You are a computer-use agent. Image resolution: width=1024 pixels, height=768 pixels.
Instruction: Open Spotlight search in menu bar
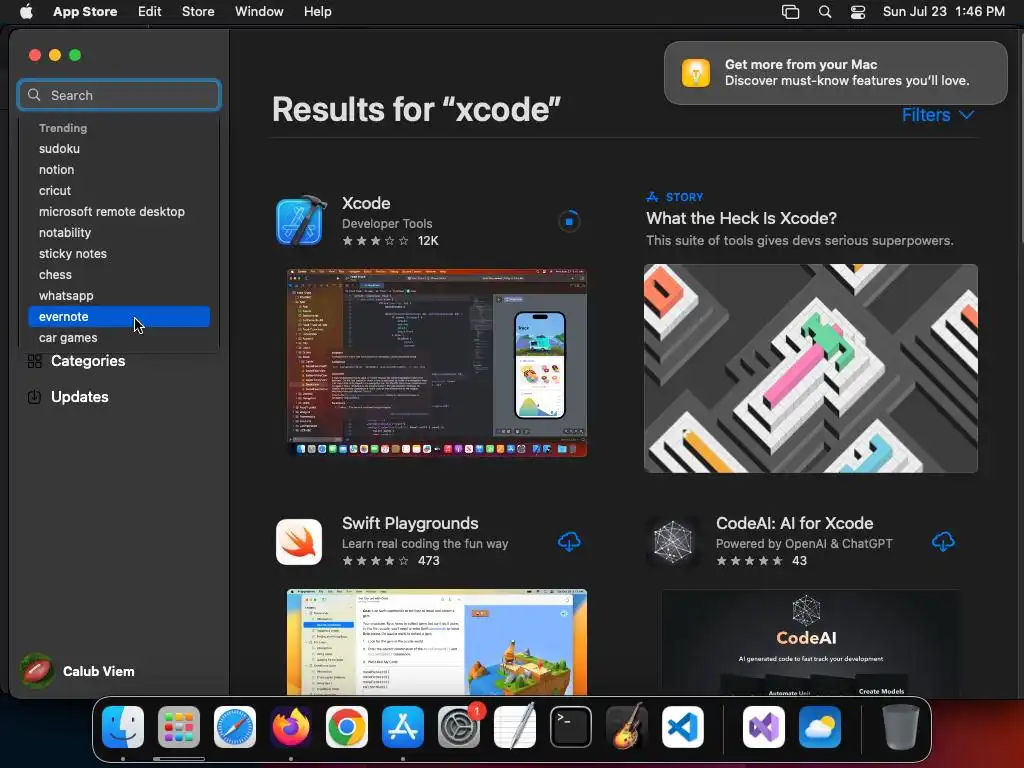pyautogui.click(x=825, y=11)
